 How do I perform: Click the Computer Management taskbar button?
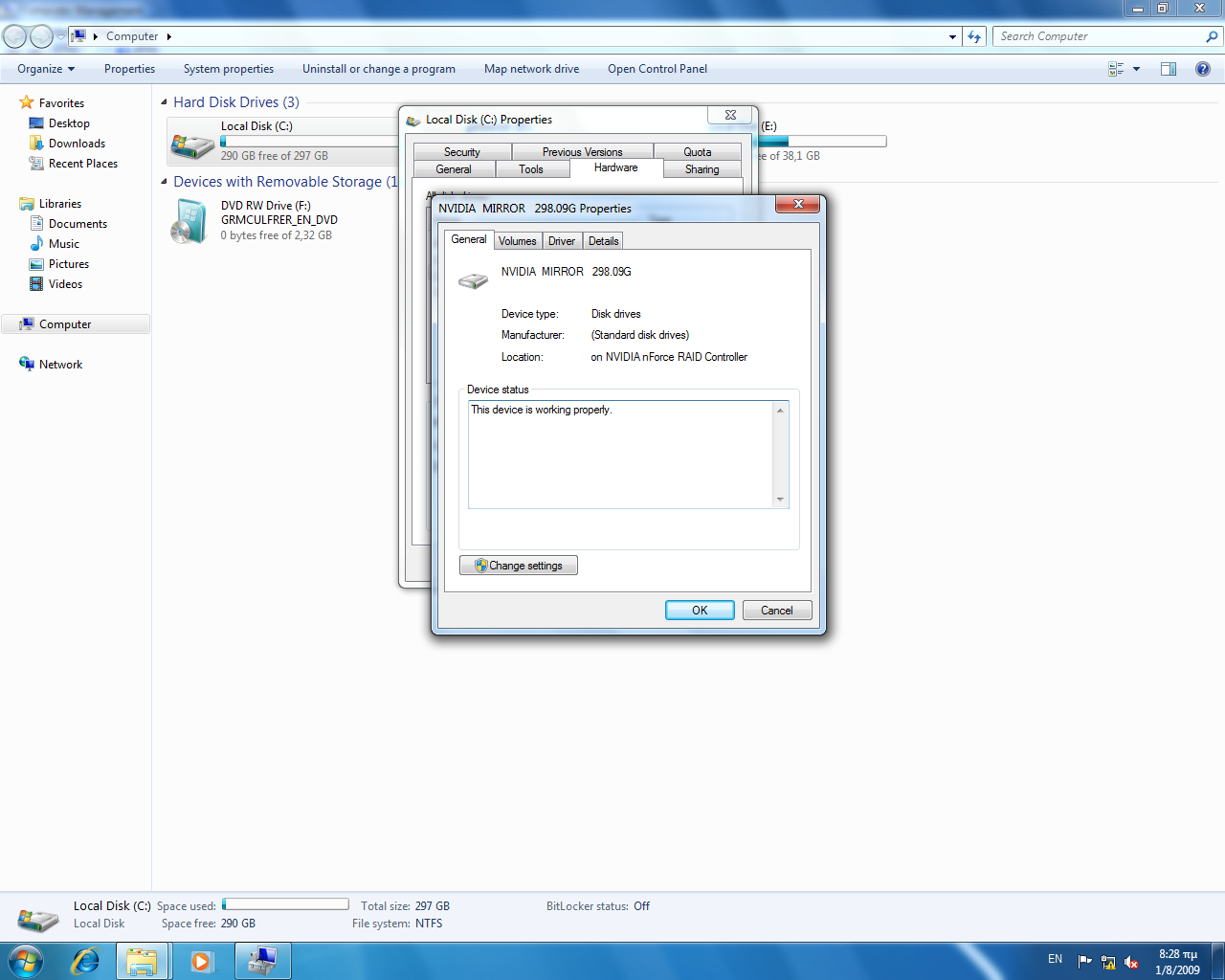click(262, 961)
